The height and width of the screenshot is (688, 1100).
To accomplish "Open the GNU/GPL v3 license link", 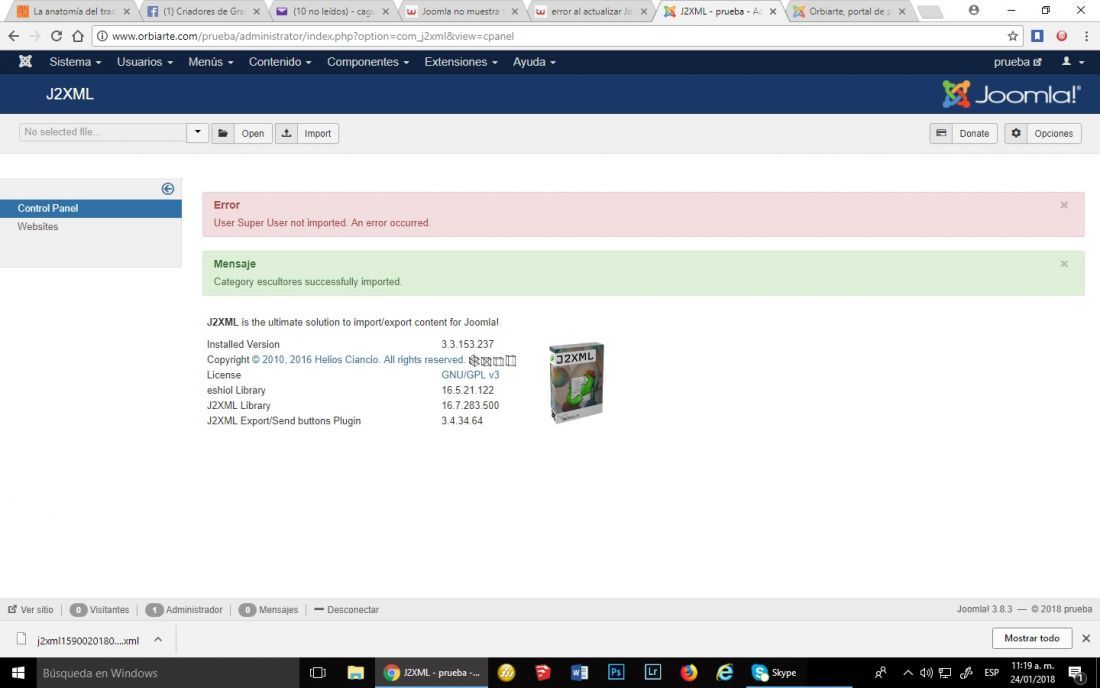I will click(470, 375).
